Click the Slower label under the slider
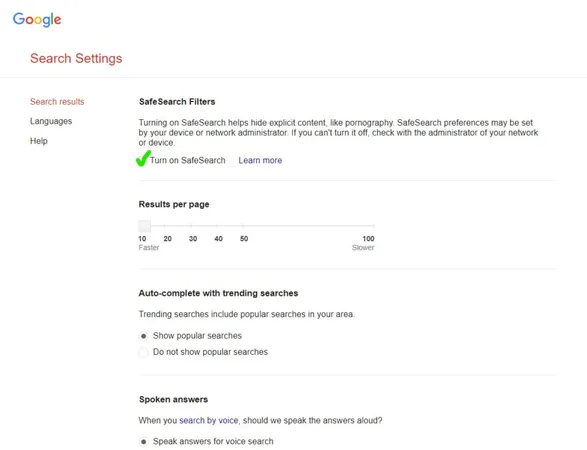 pyautogui.click(x=363, y=247)
